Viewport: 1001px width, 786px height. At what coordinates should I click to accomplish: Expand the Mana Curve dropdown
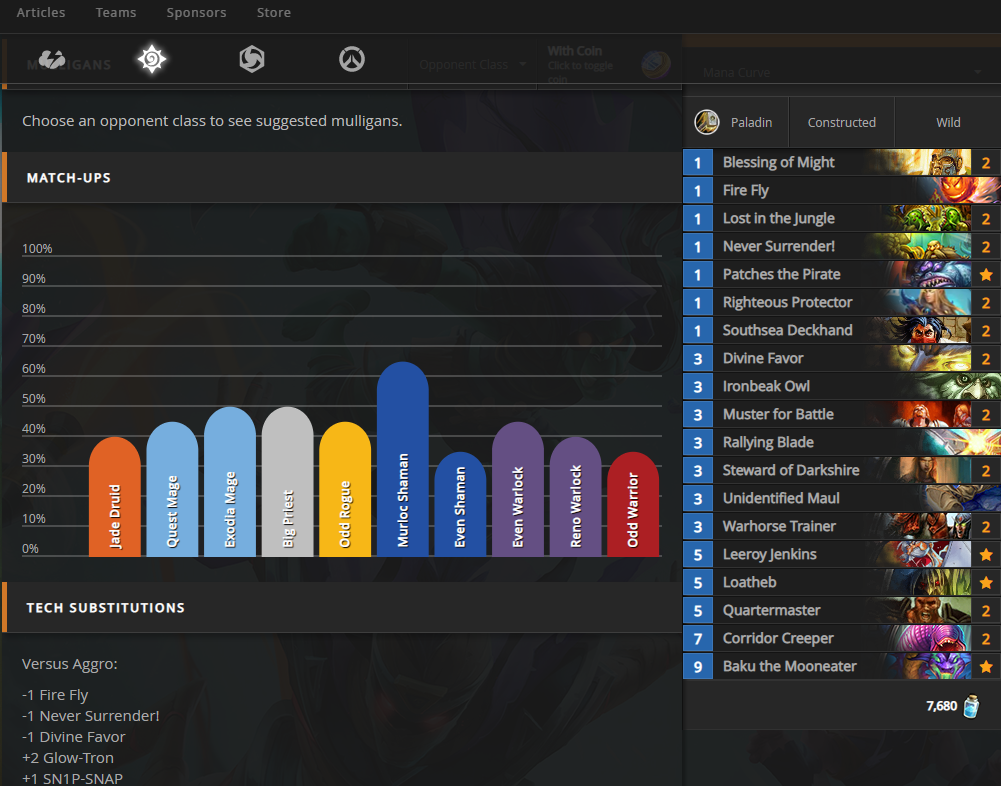click(x=841, y=72)
